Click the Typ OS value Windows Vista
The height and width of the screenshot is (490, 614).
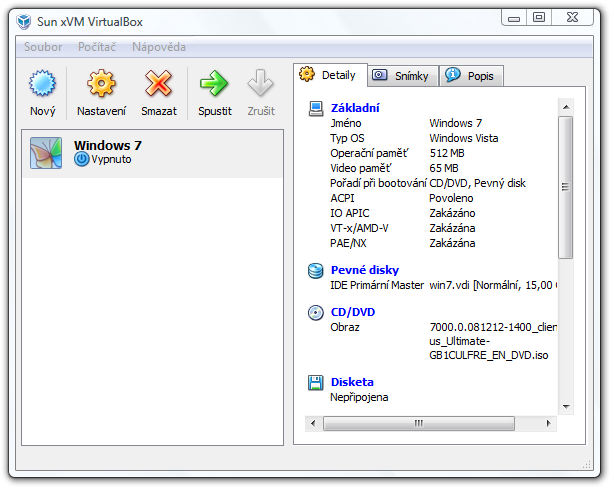(464, 138)
